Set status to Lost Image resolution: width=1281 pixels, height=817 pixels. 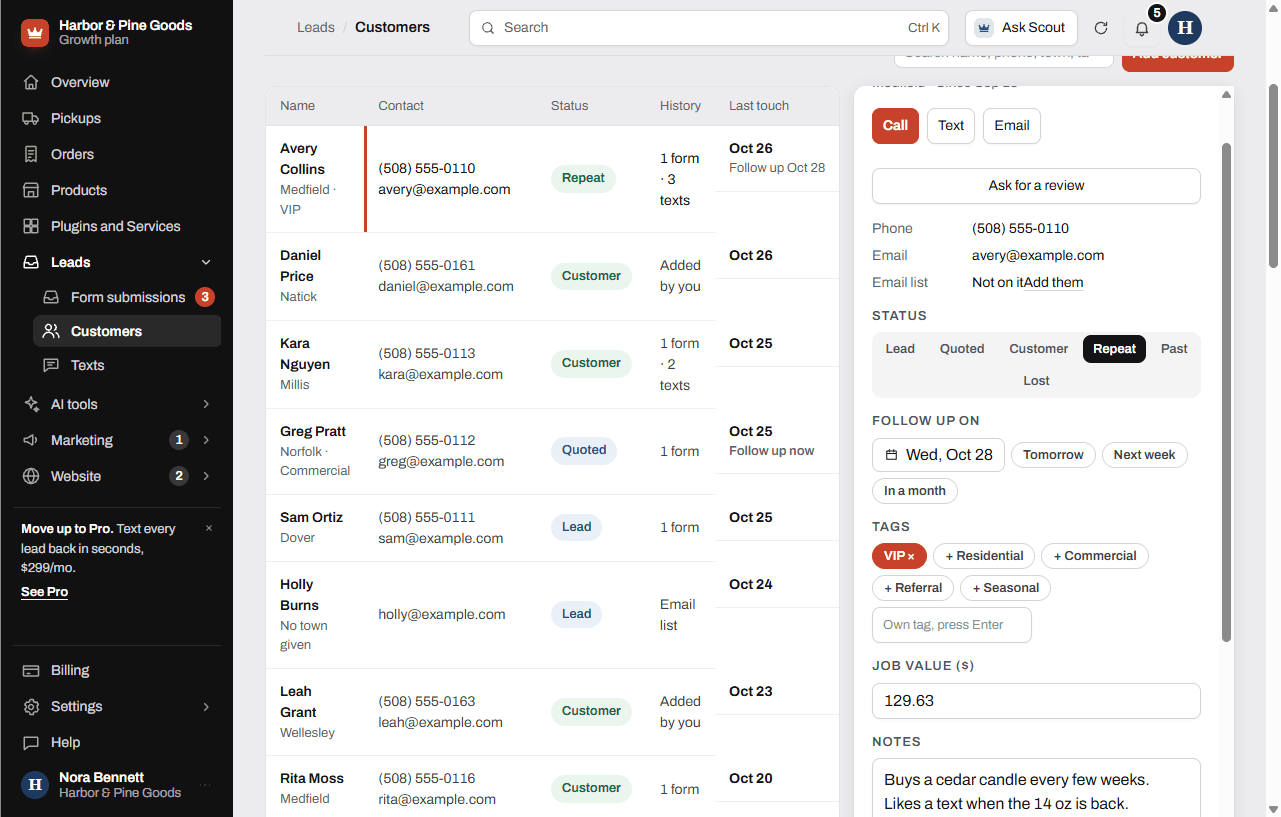point(1036,381)
